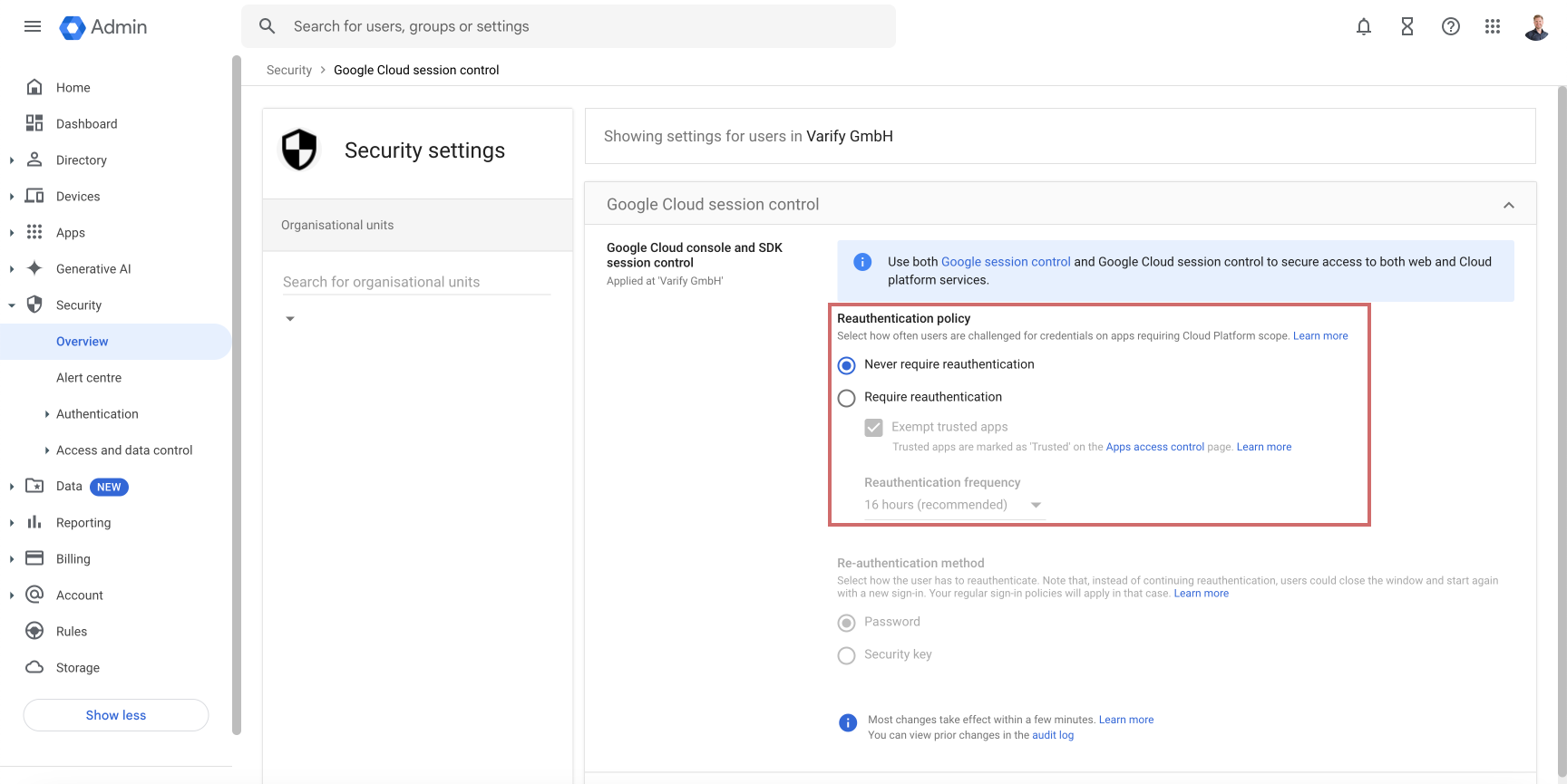Collapse Security section in sidebar
The height and width of the screenshot is (784, 1567).
[12, 305]
